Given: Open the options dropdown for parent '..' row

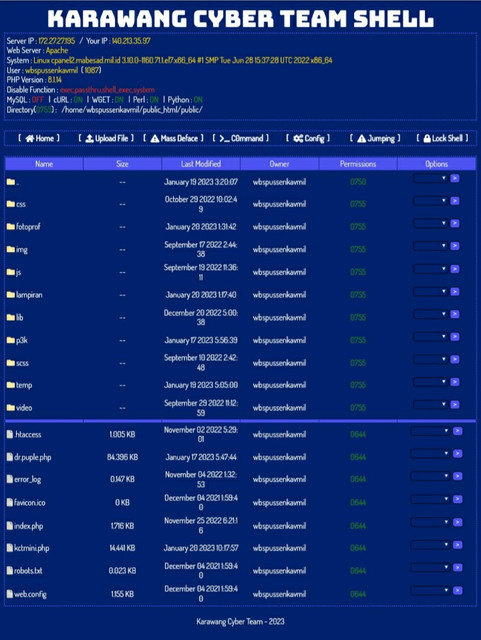Looking at the screenshot, I should [x=430, y=178].
